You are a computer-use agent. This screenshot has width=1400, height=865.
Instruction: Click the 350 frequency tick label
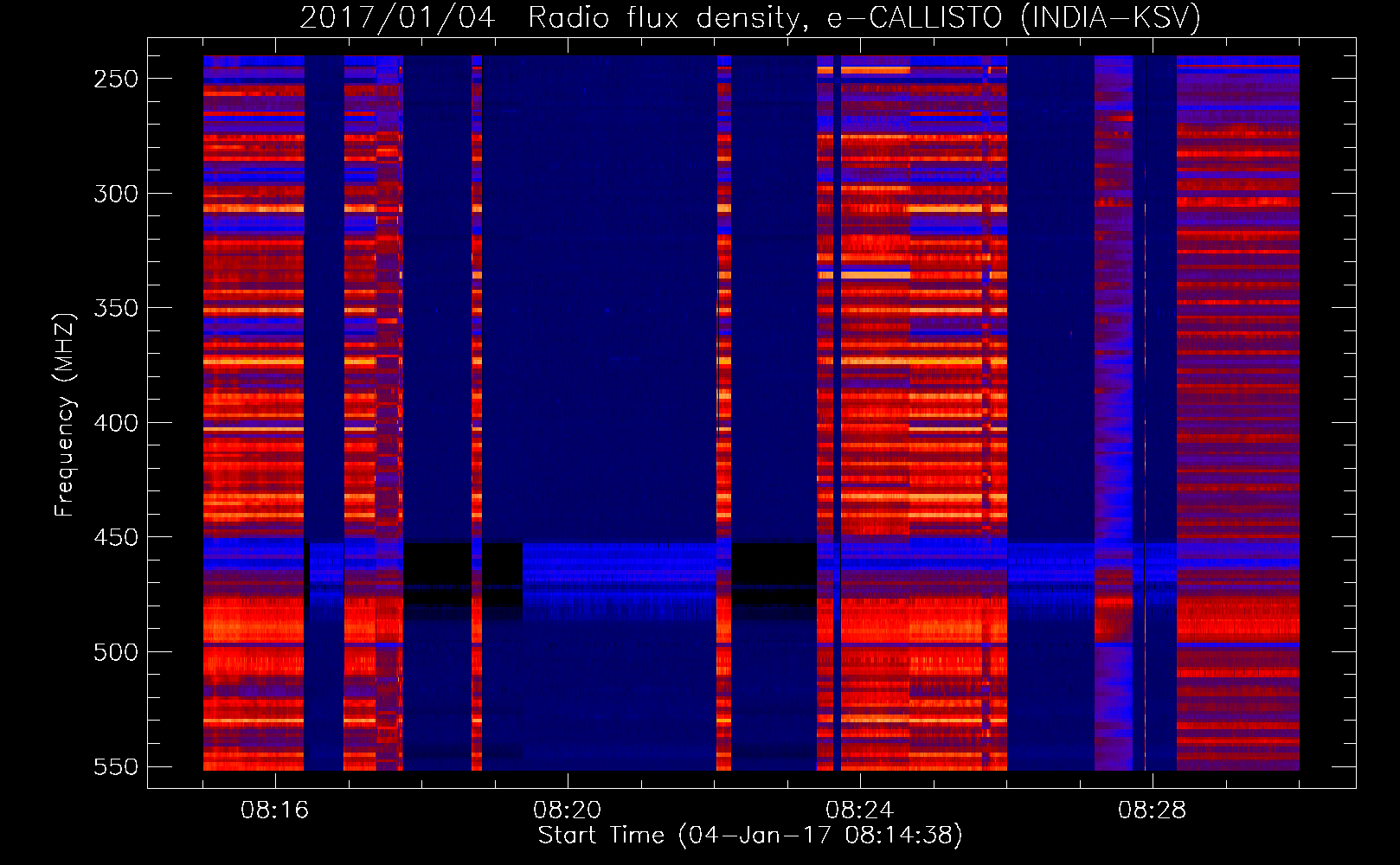tap(116, 308)
